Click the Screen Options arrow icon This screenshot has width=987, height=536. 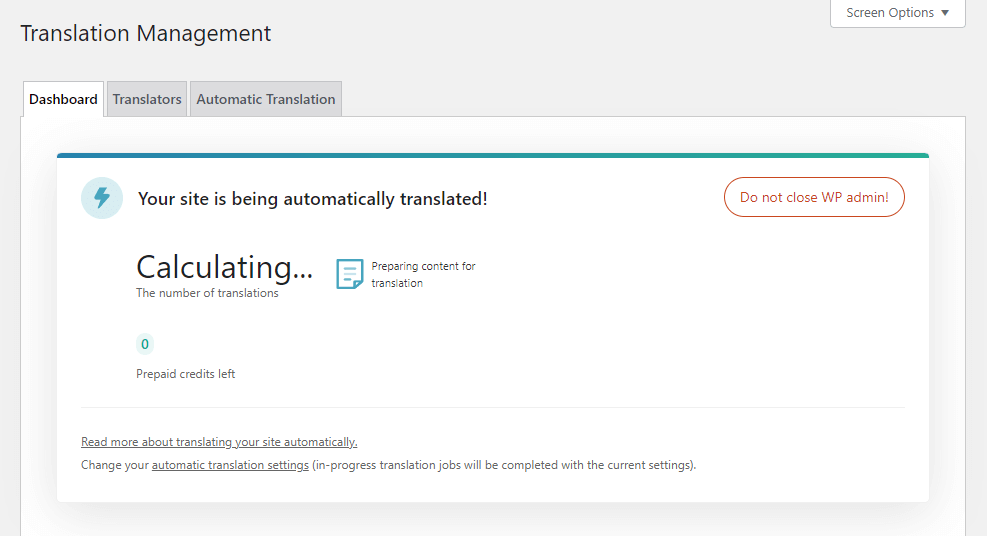[945, 13]
